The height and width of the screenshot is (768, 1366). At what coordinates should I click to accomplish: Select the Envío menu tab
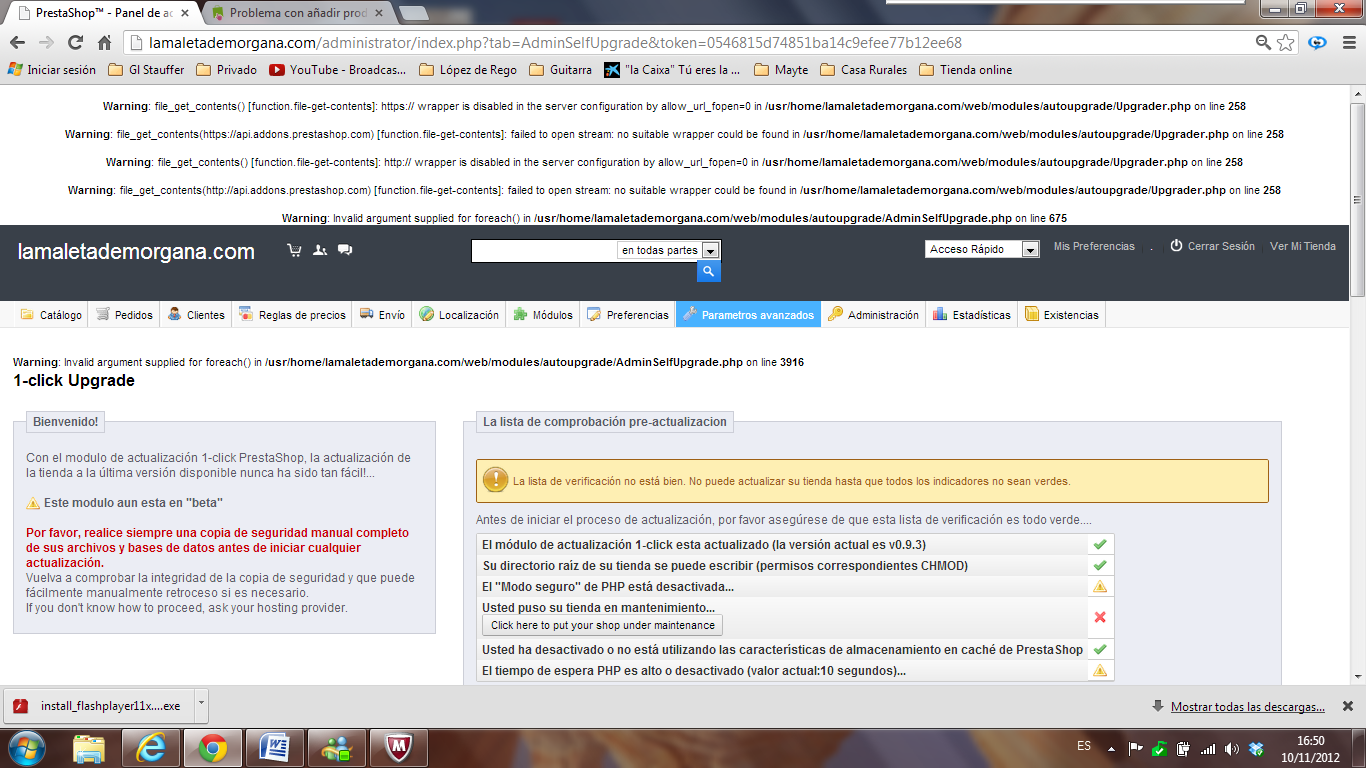tap(382, 315)
